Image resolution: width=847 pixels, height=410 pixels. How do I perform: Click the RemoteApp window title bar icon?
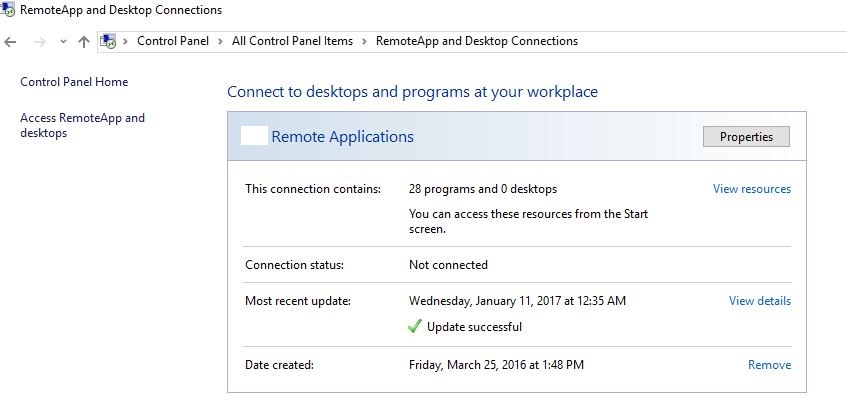point(9,10)
